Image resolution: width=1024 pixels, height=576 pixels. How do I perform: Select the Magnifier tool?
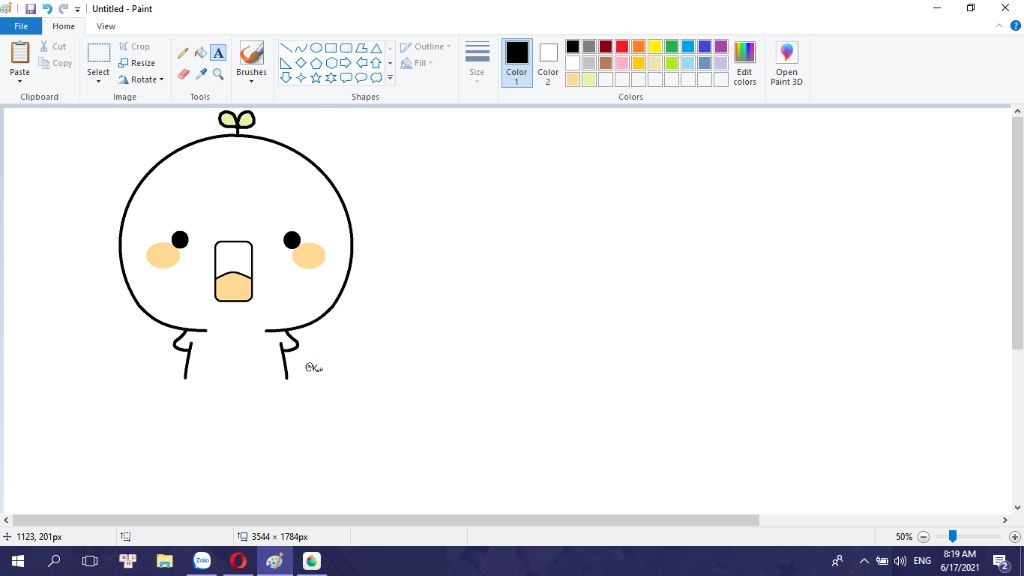pyautogui.click(x=218, y=74)
